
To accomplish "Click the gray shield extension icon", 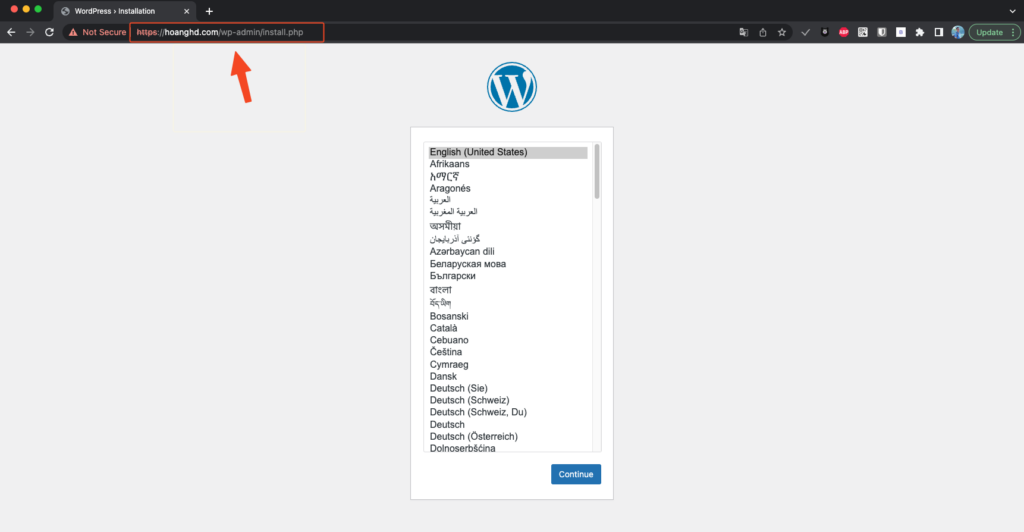I will 882,32.
